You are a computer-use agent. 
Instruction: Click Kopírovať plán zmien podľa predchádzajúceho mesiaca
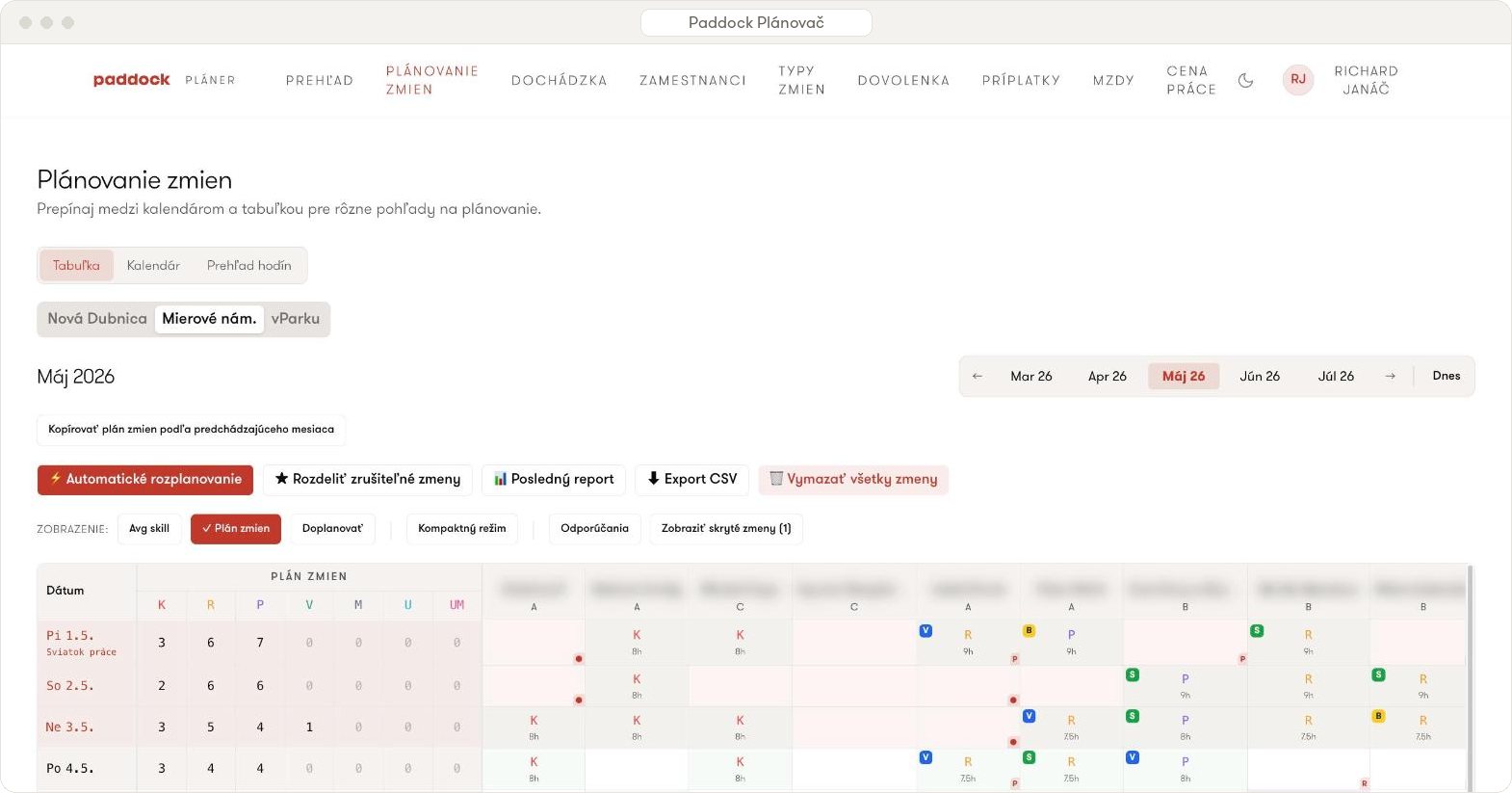coord(192,430)
